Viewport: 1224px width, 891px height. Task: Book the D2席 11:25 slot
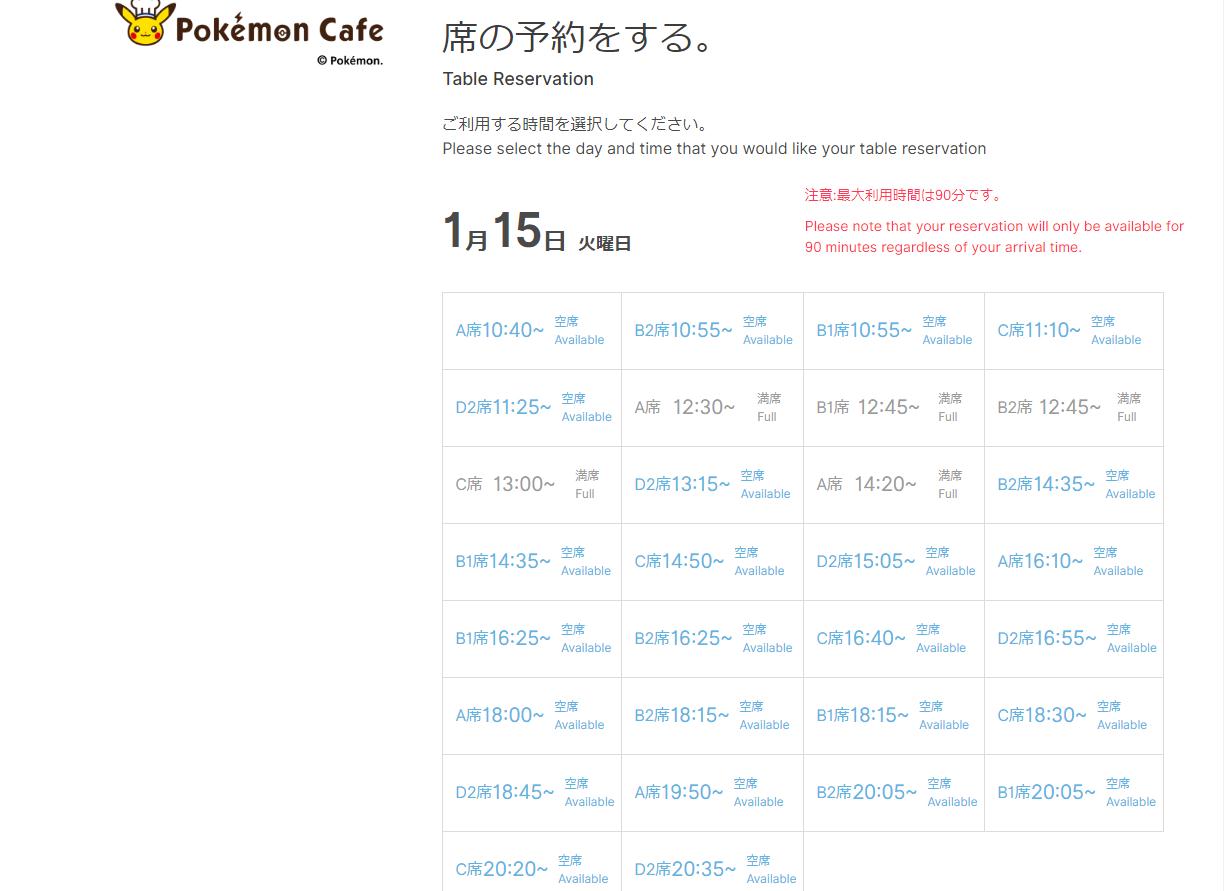click(x=531, y=408)
